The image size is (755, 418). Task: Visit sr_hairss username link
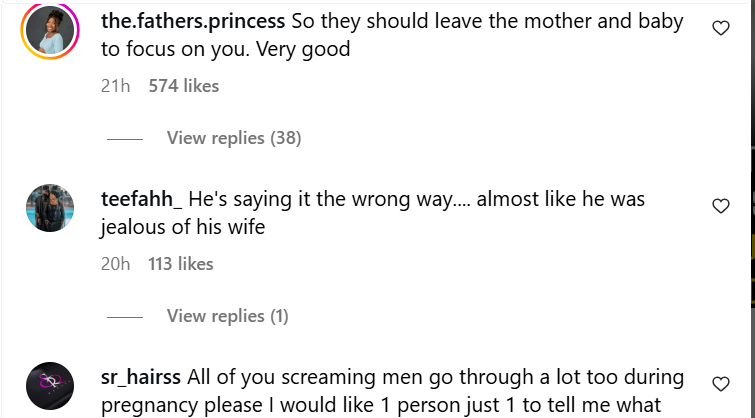coord(141,377)
